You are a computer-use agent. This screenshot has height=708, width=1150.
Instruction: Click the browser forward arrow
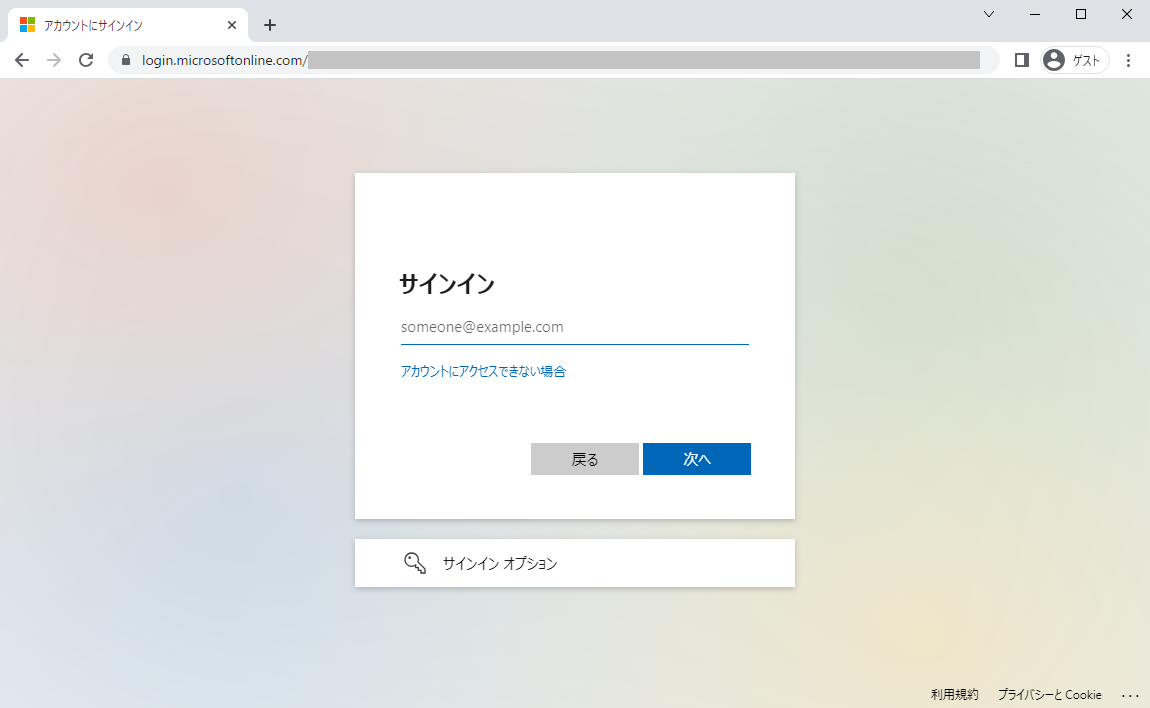click(54, 60)
